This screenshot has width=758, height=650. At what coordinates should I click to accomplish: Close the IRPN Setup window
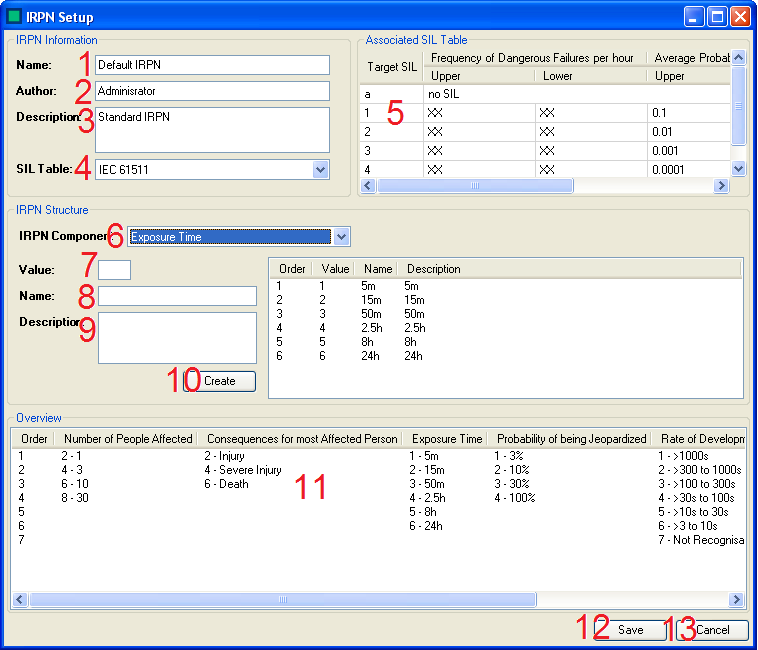click(x=740, y=17)
